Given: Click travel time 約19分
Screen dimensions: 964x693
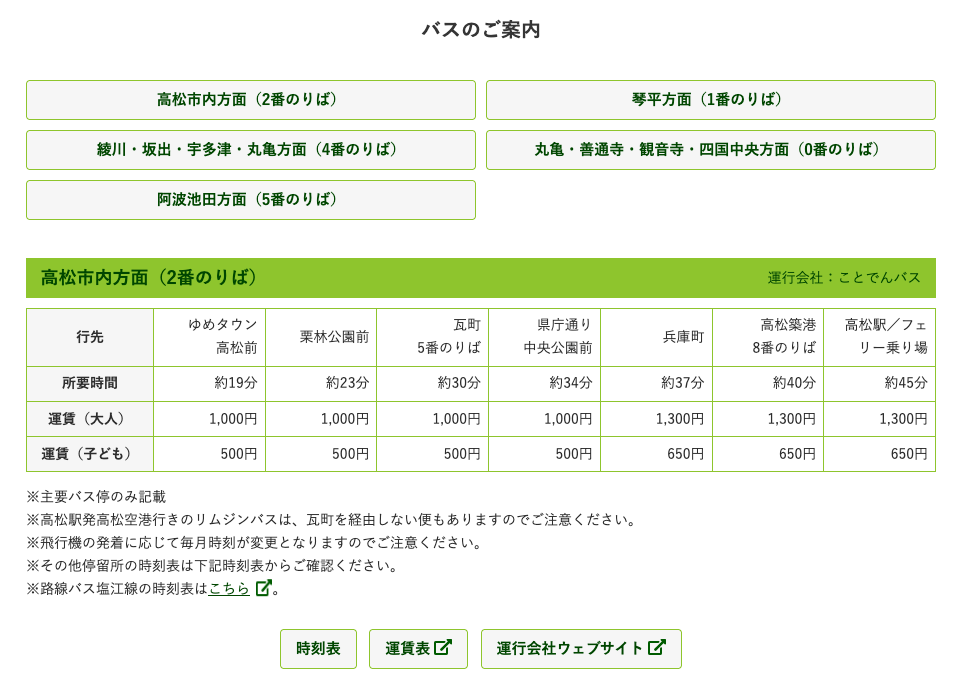Looking at the screenshot, I should pos(235,383).
